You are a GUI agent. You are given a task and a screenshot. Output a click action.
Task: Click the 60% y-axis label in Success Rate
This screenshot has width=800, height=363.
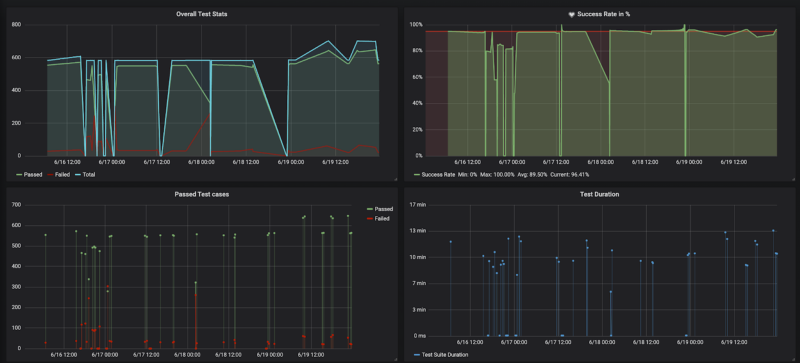coord(418,77)
